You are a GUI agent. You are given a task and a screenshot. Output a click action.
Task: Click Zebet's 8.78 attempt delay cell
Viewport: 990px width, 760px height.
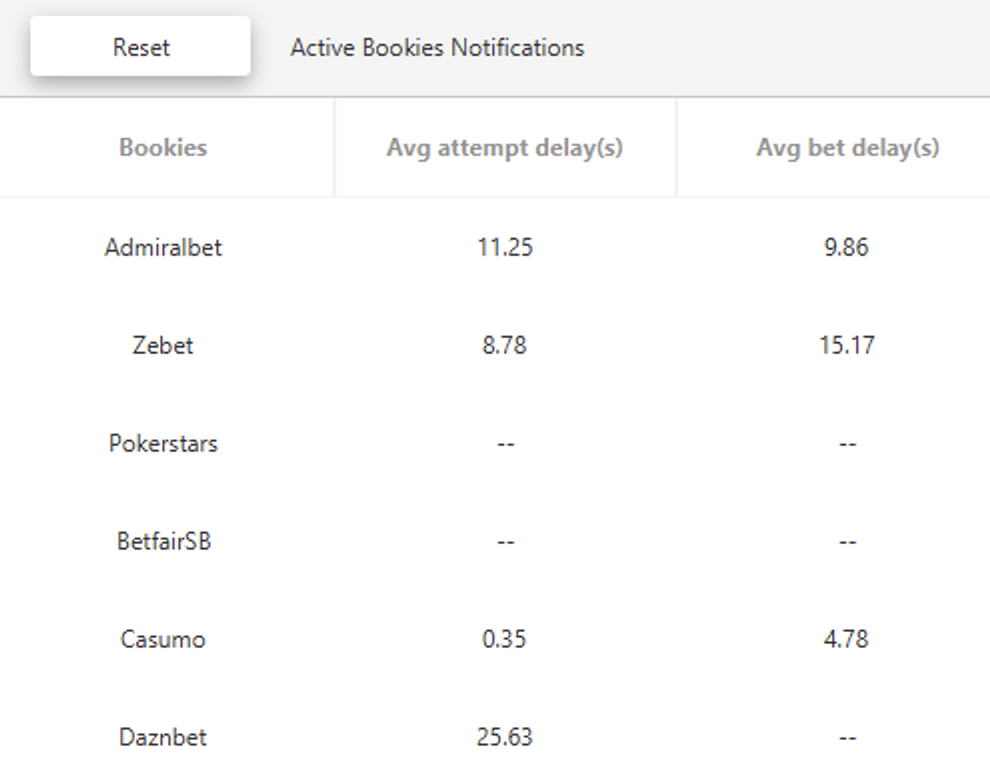504,345
